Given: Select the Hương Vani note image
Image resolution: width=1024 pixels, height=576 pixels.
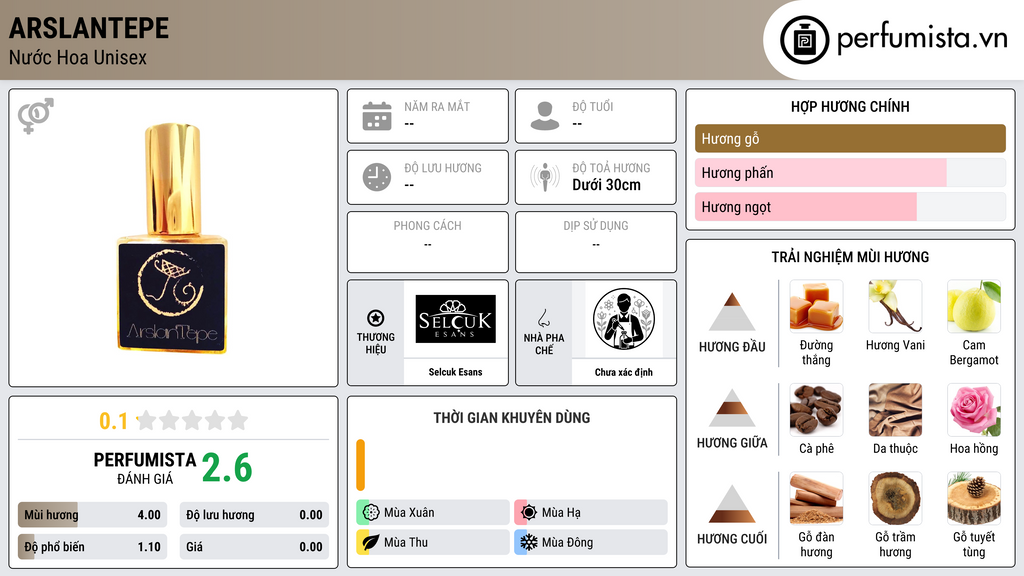Looking at the screenshot, I should [x=895, y=306].
